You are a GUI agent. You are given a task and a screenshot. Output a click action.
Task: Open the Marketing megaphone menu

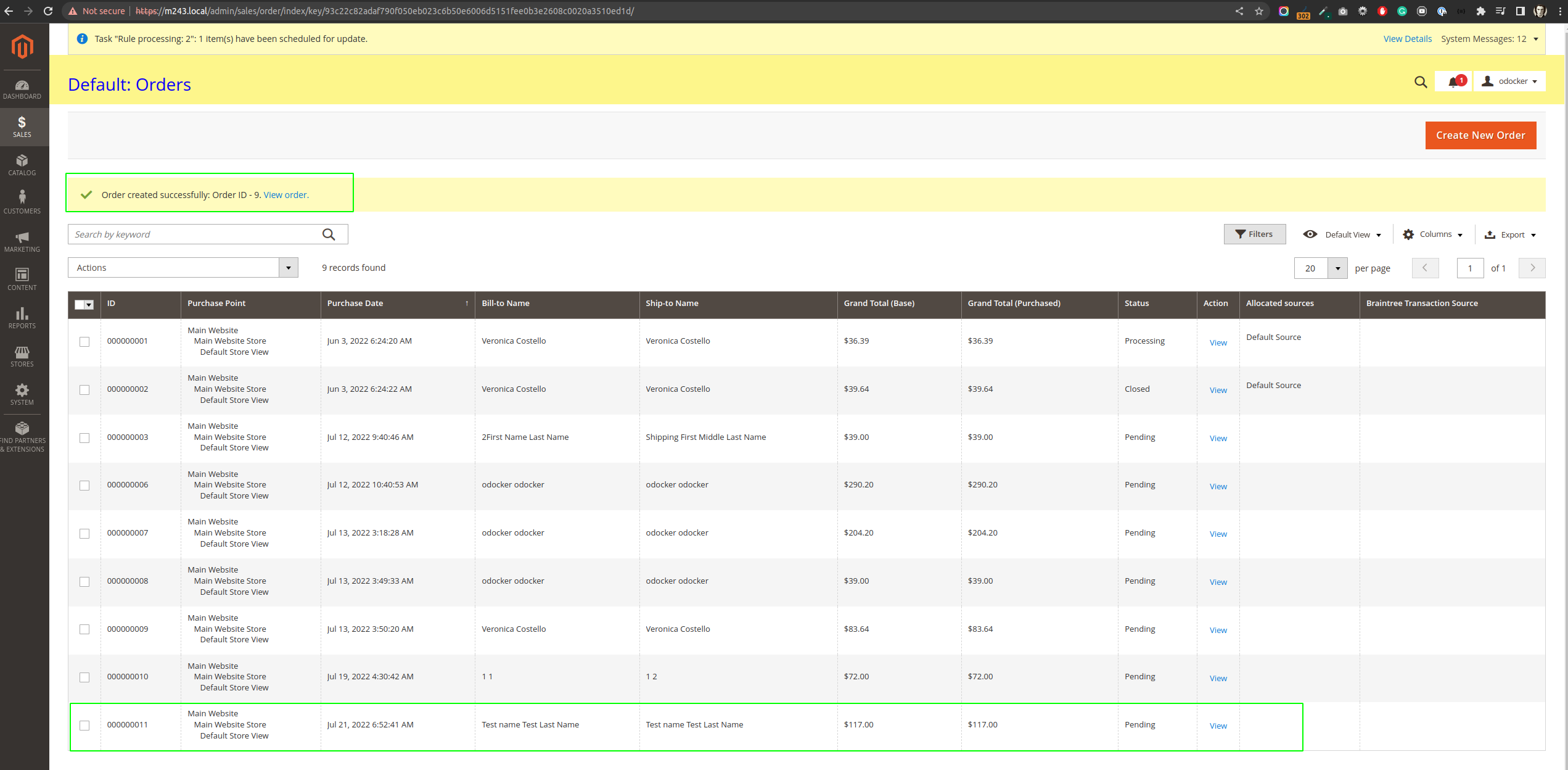coord(22,241)
